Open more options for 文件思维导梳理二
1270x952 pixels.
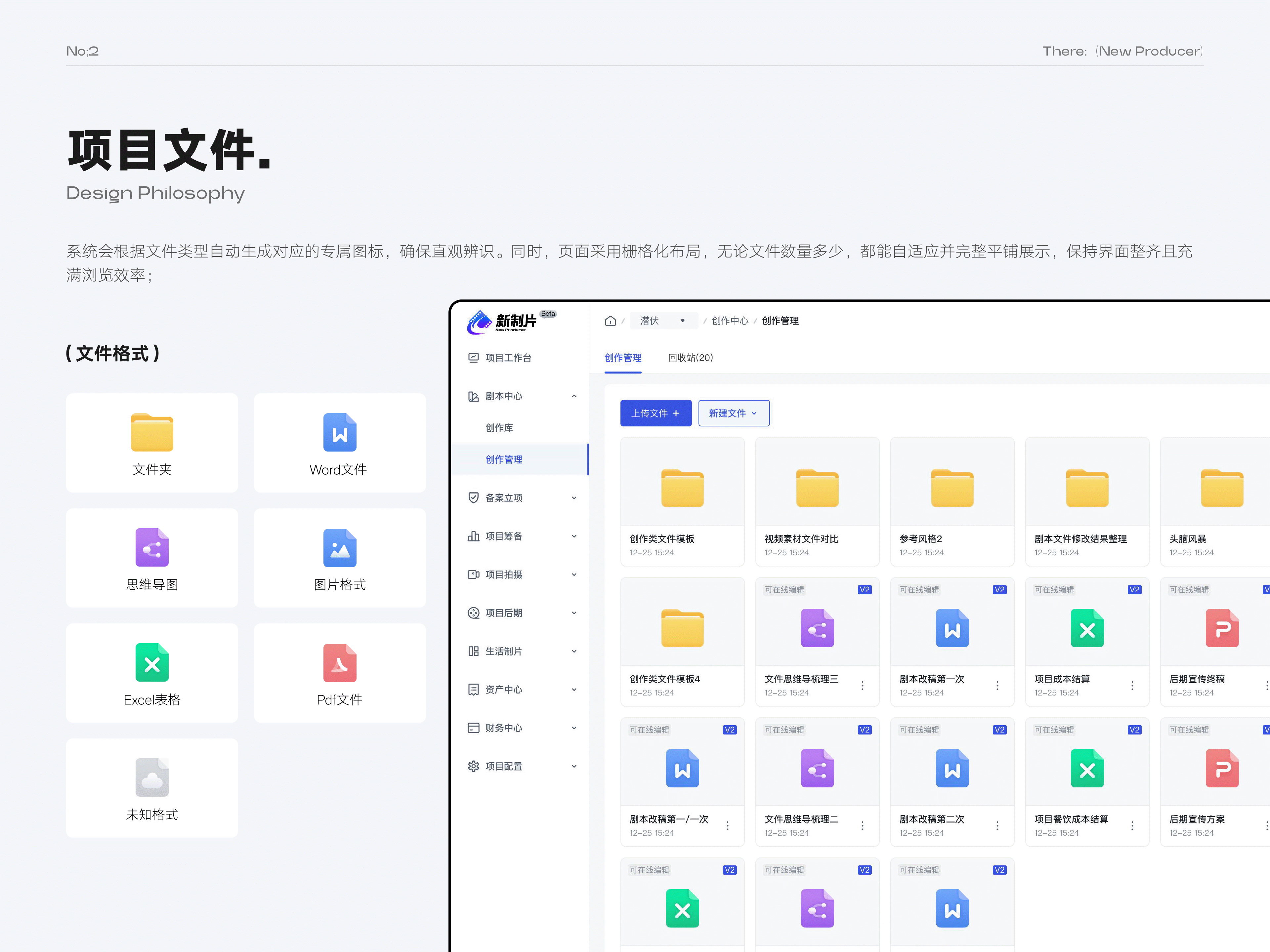click(862, 825)
